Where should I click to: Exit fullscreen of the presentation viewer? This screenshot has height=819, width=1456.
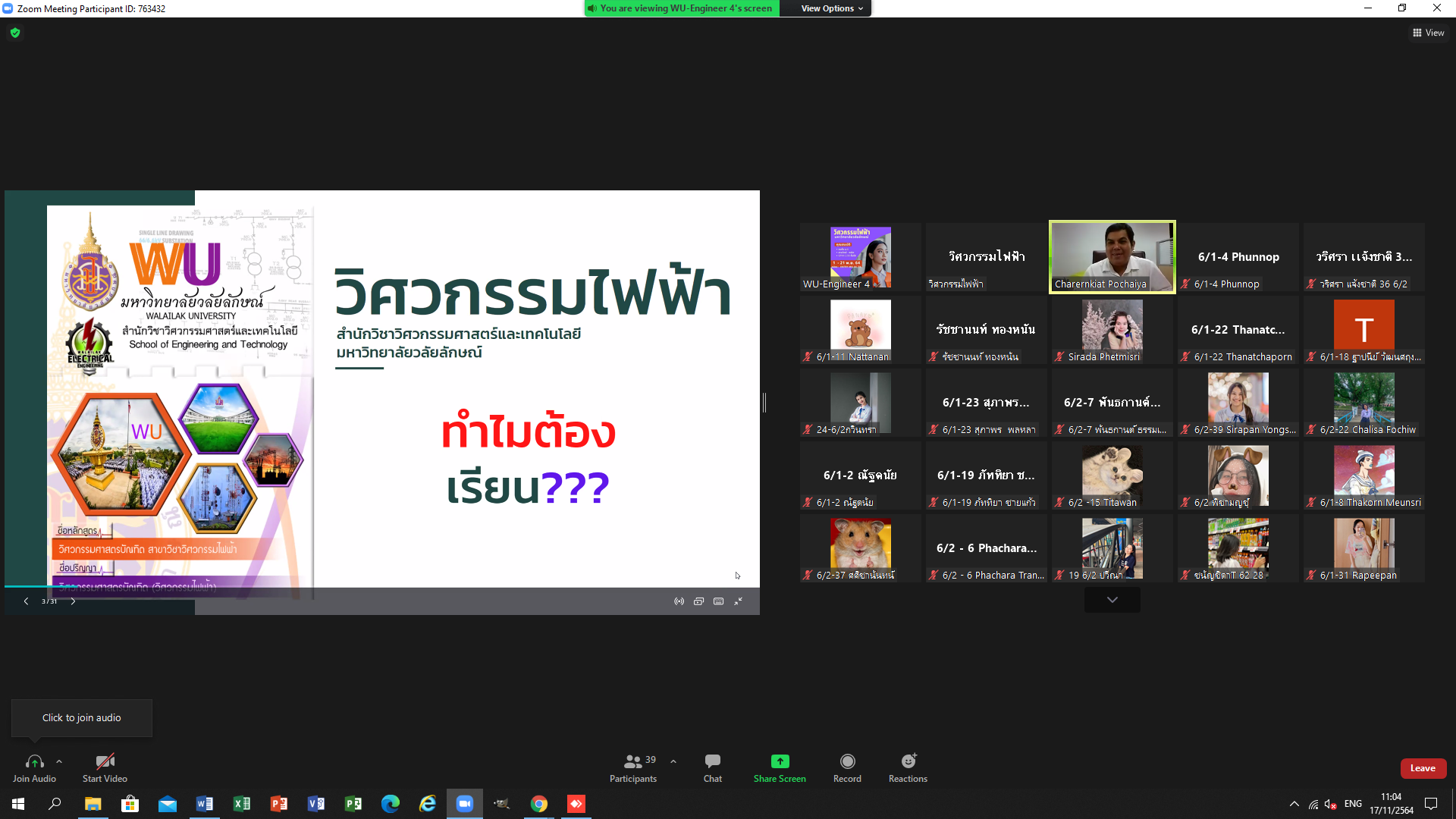coord(738,601)
